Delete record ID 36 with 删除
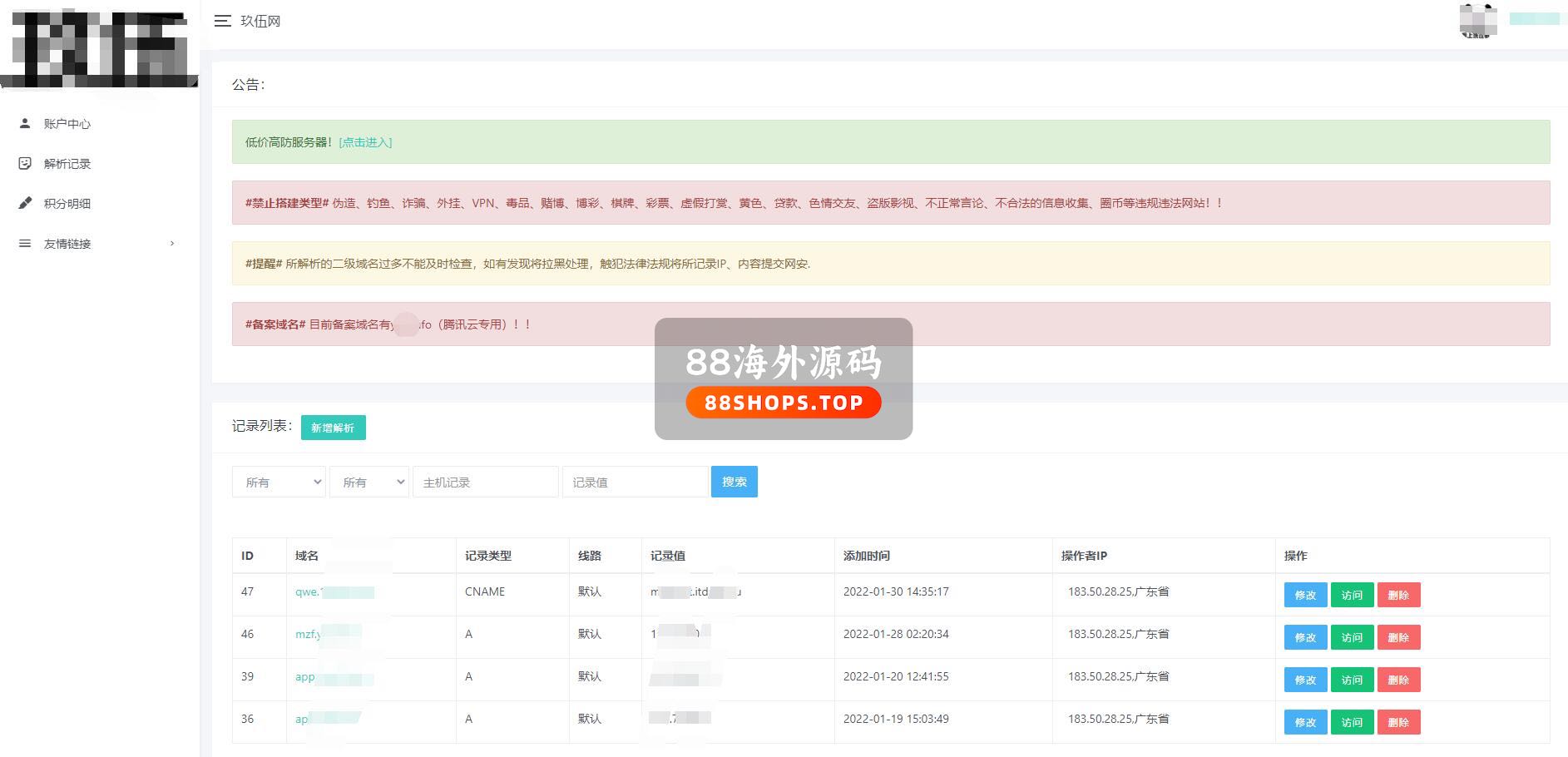Screen dimensions: 1568x757 1398,722
